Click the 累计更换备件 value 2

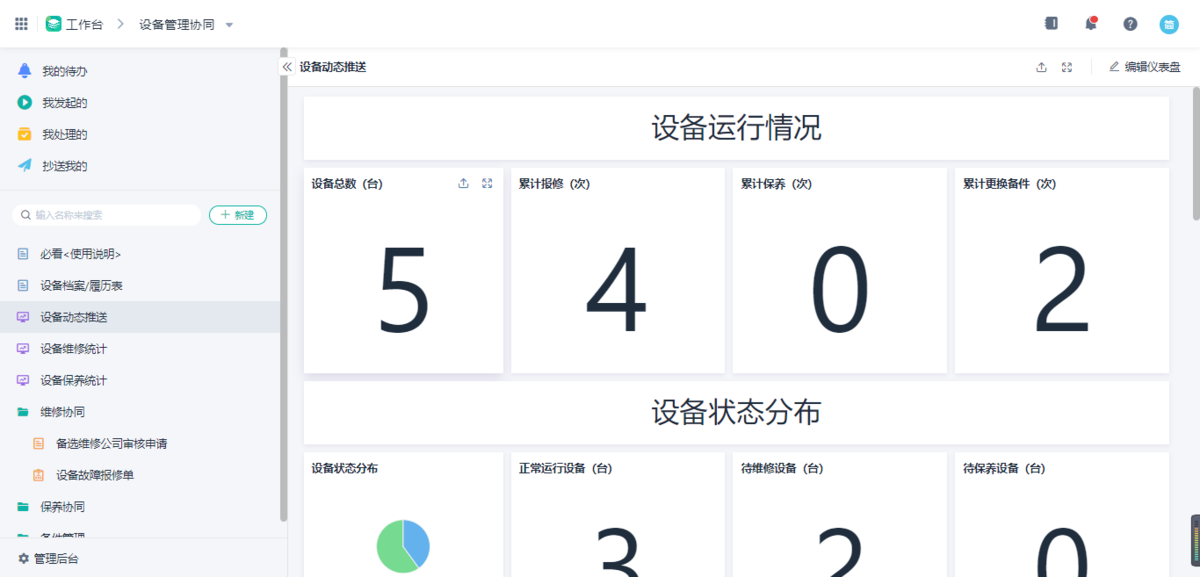point(1061,291)
